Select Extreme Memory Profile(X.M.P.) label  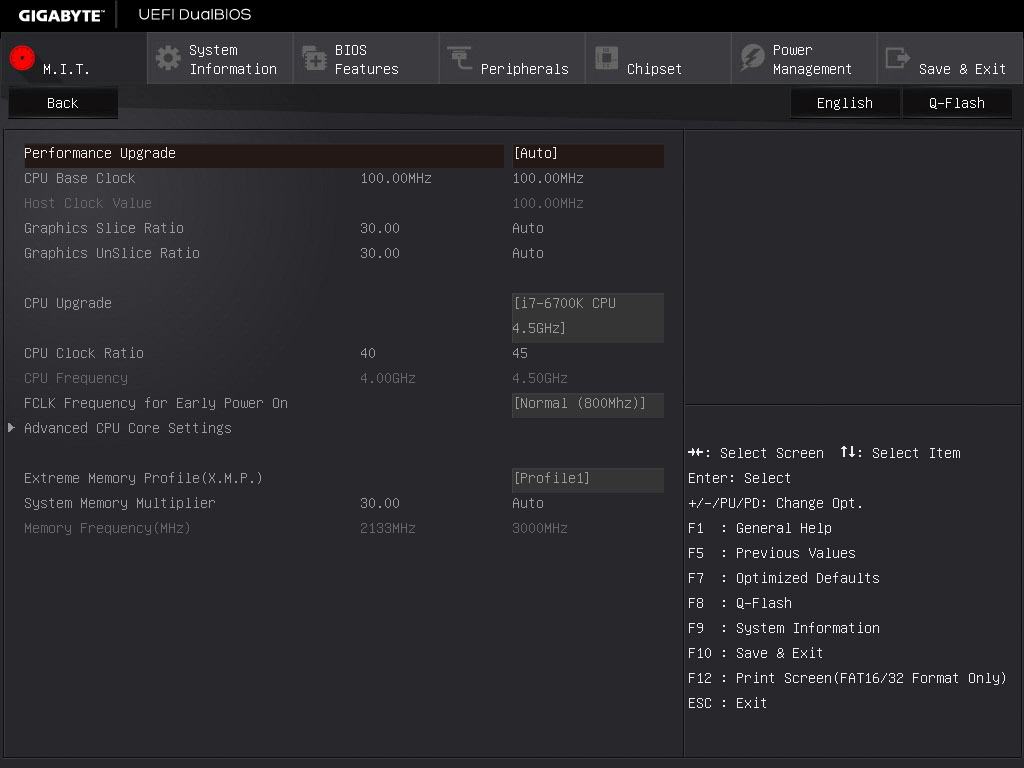(144, 479)
